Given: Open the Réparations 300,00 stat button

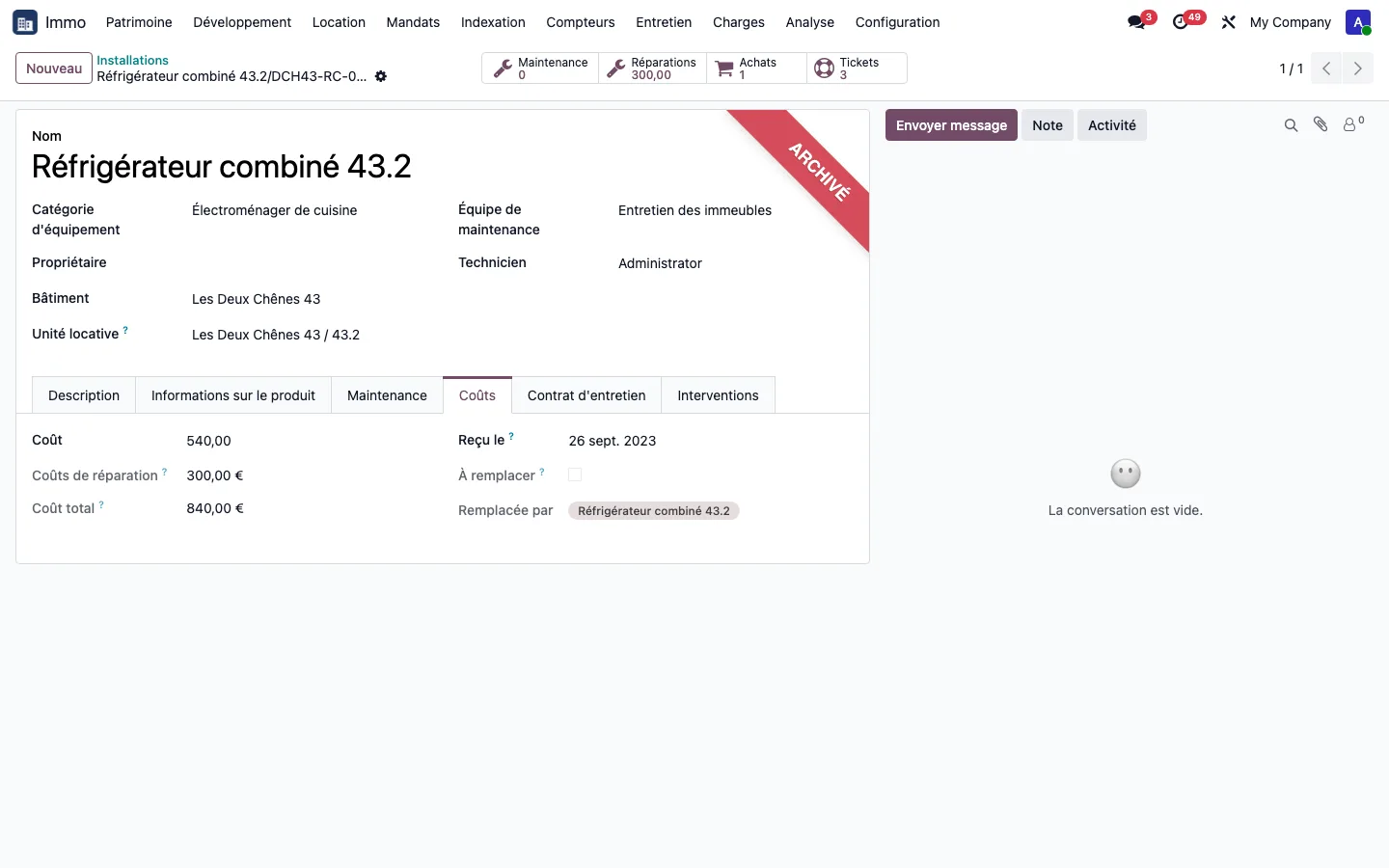Looking at the screenshot, I should [652, 68].
